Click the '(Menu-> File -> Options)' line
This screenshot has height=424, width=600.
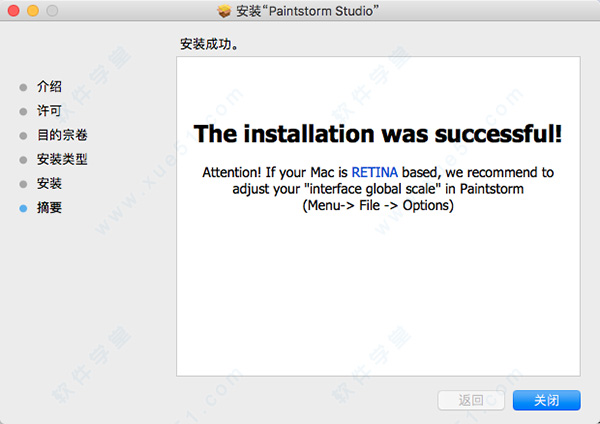point(378,205)
